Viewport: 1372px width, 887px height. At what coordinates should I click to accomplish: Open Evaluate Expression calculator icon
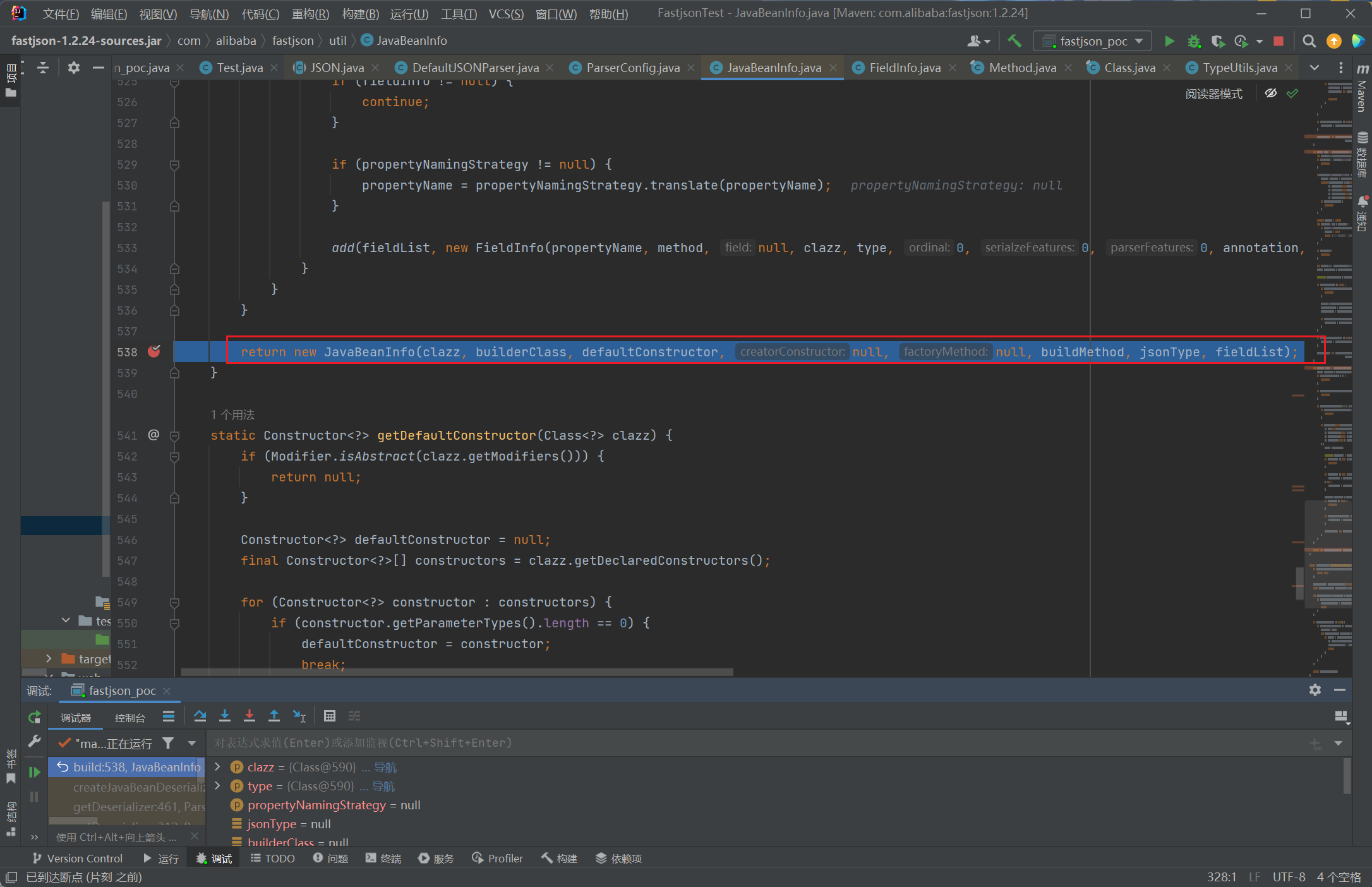click(x=329, y=716)
